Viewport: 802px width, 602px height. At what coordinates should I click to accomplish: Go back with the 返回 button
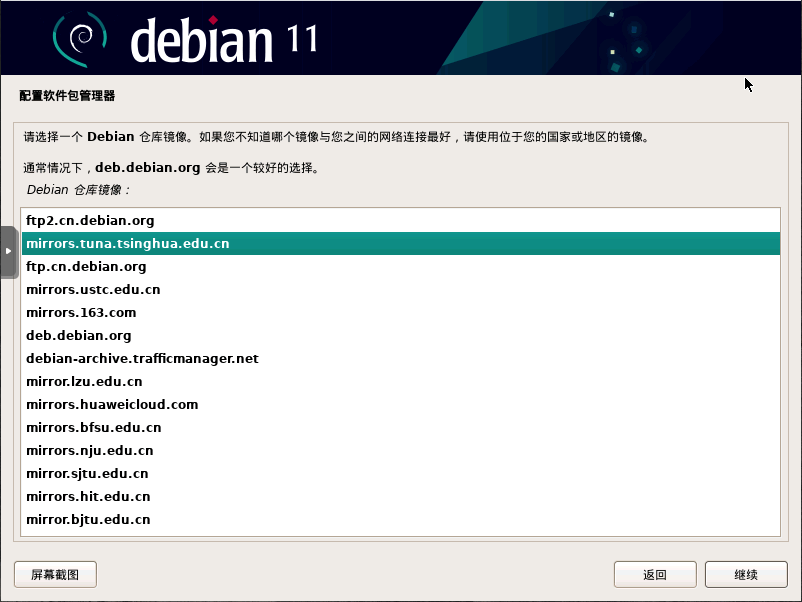655,574
